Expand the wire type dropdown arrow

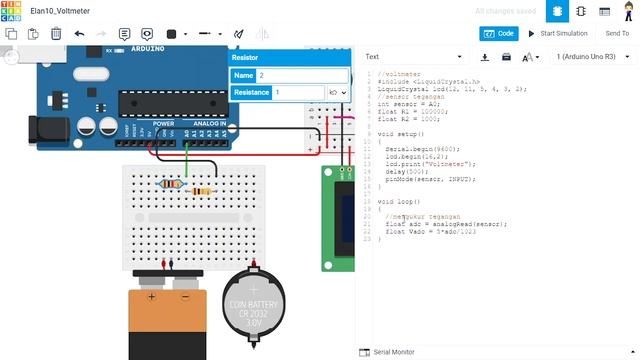[220, 34]
